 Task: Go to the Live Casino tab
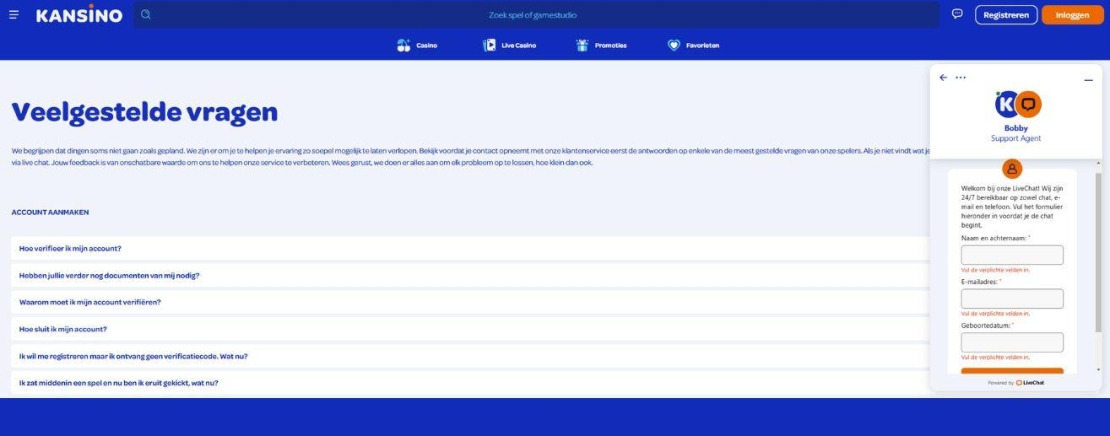pyautogui.click(x=509, y=45)
